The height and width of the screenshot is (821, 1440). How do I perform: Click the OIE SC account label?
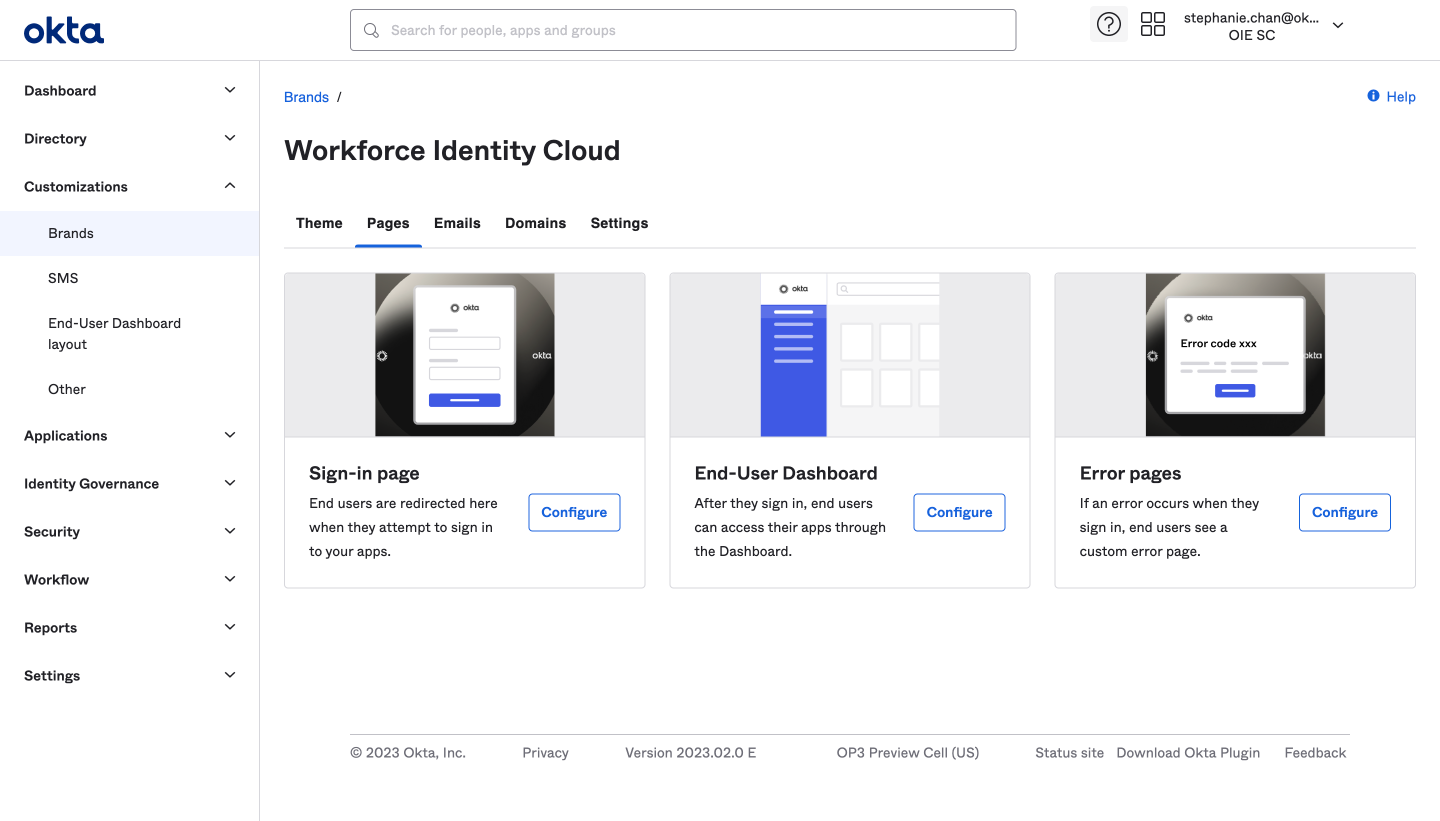[1252, 35]
